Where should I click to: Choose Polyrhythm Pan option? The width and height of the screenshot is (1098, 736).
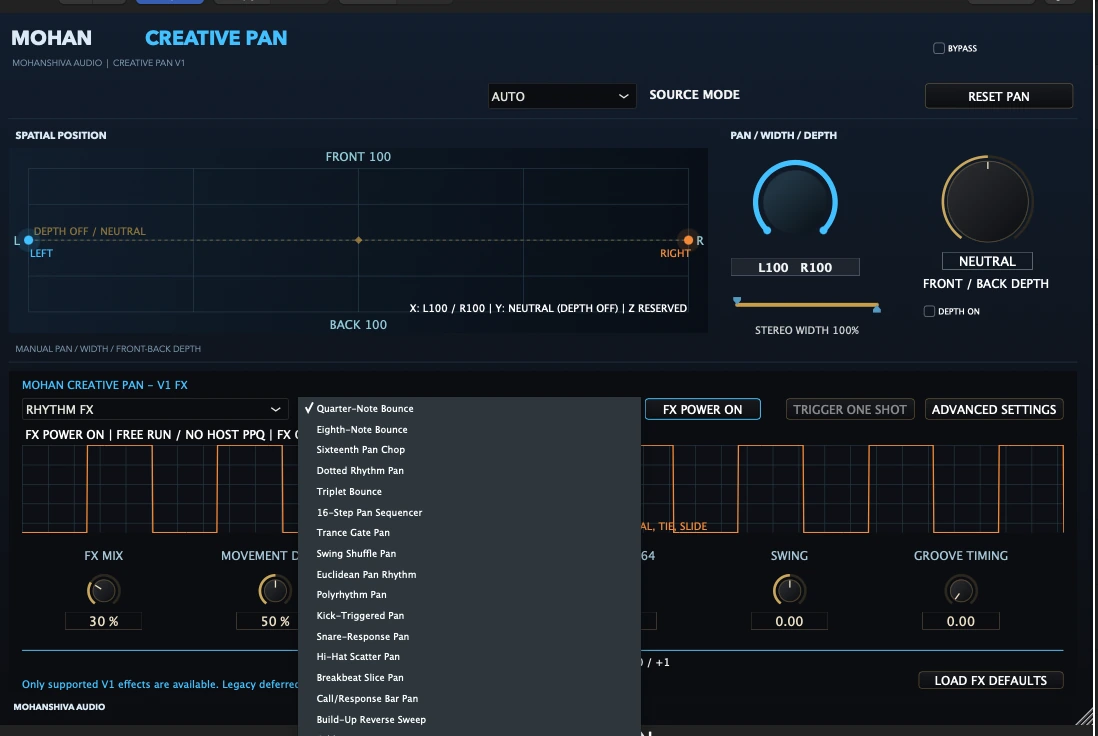[x=469, y=595]
